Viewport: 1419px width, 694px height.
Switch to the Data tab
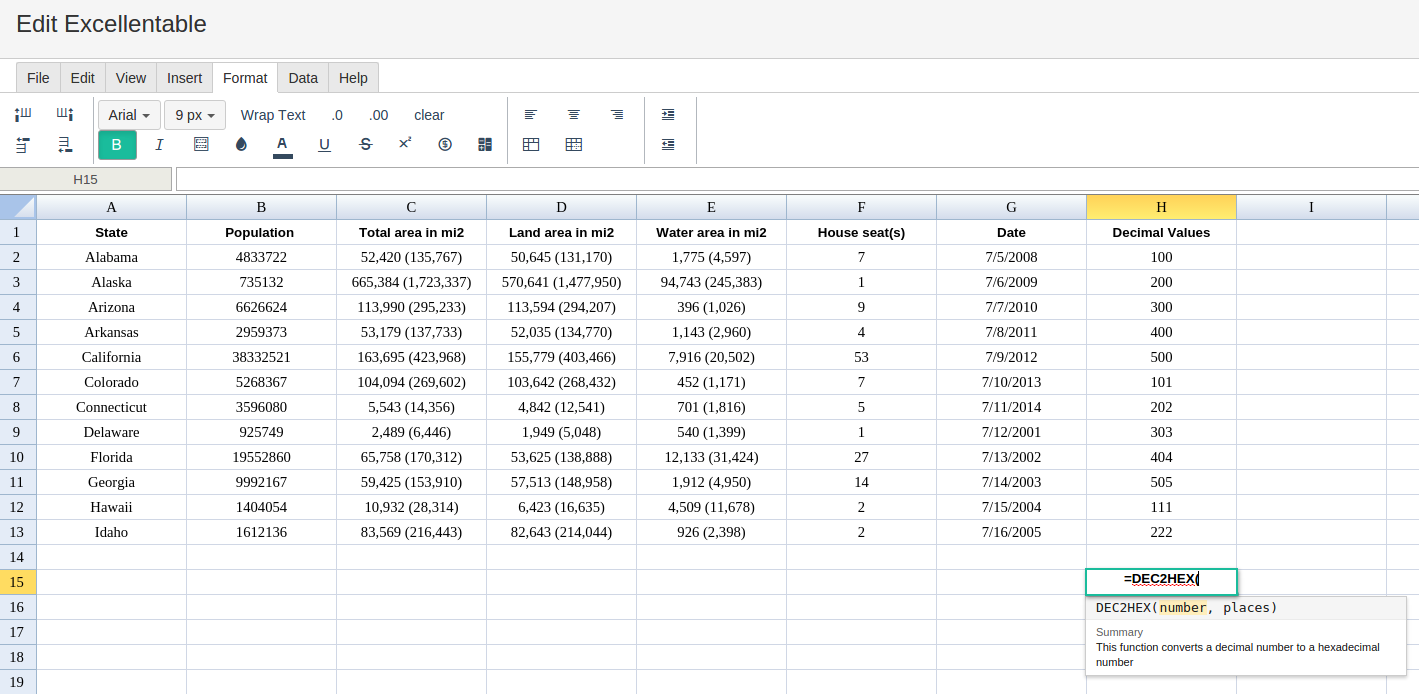pyautogui.click(x=303, y=78)
